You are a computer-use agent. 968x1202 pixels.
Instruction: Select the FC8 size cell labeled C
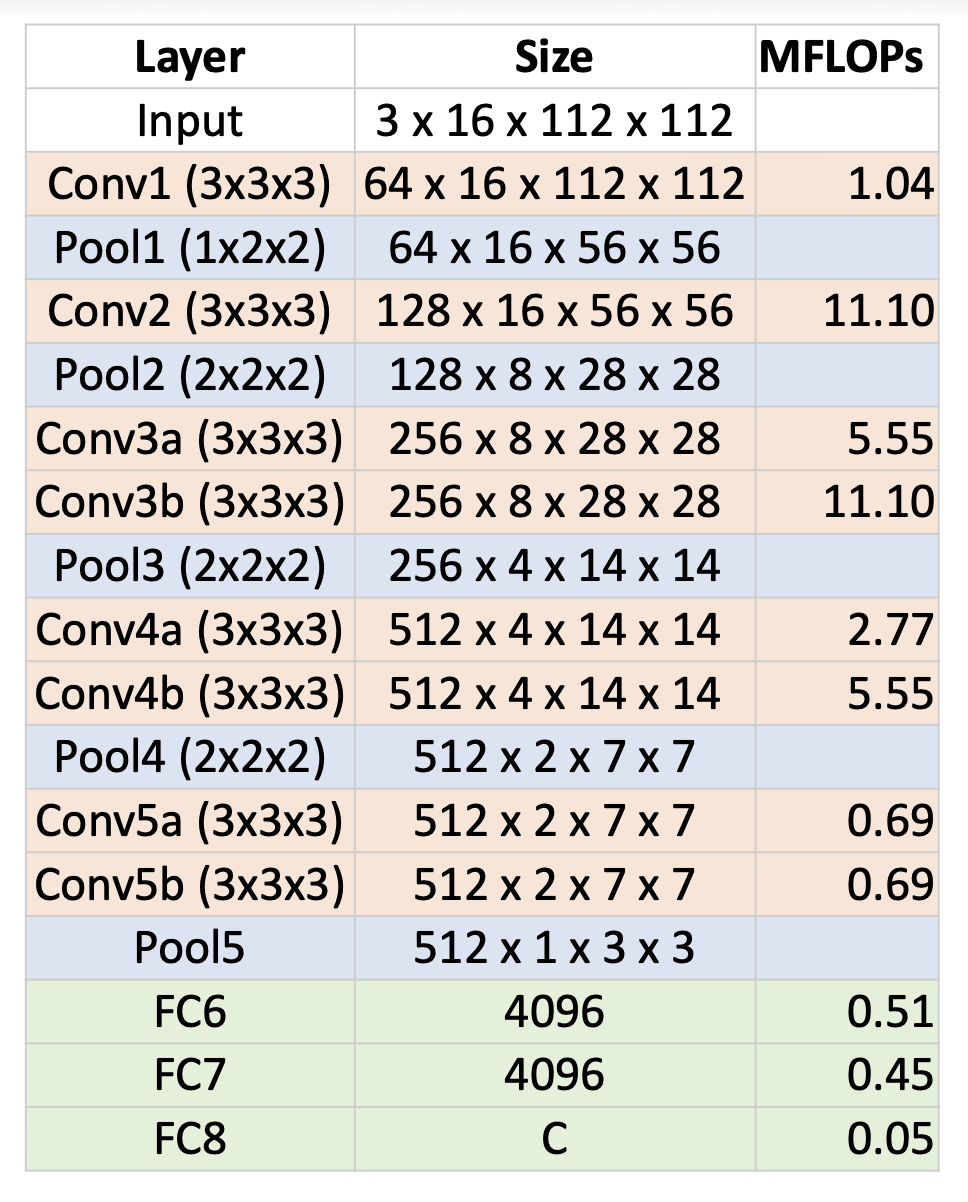(x=554, y=1138)
